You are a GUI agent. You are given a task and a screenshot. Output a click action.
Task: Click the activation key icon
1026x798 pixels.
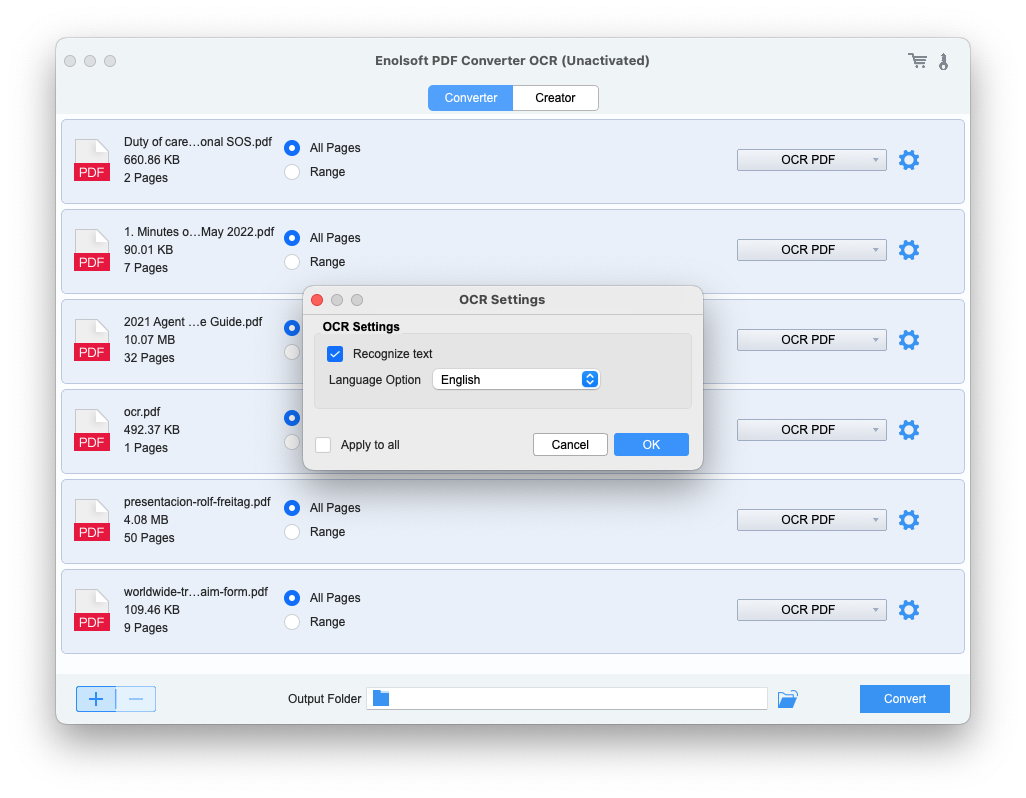point(943,61)
